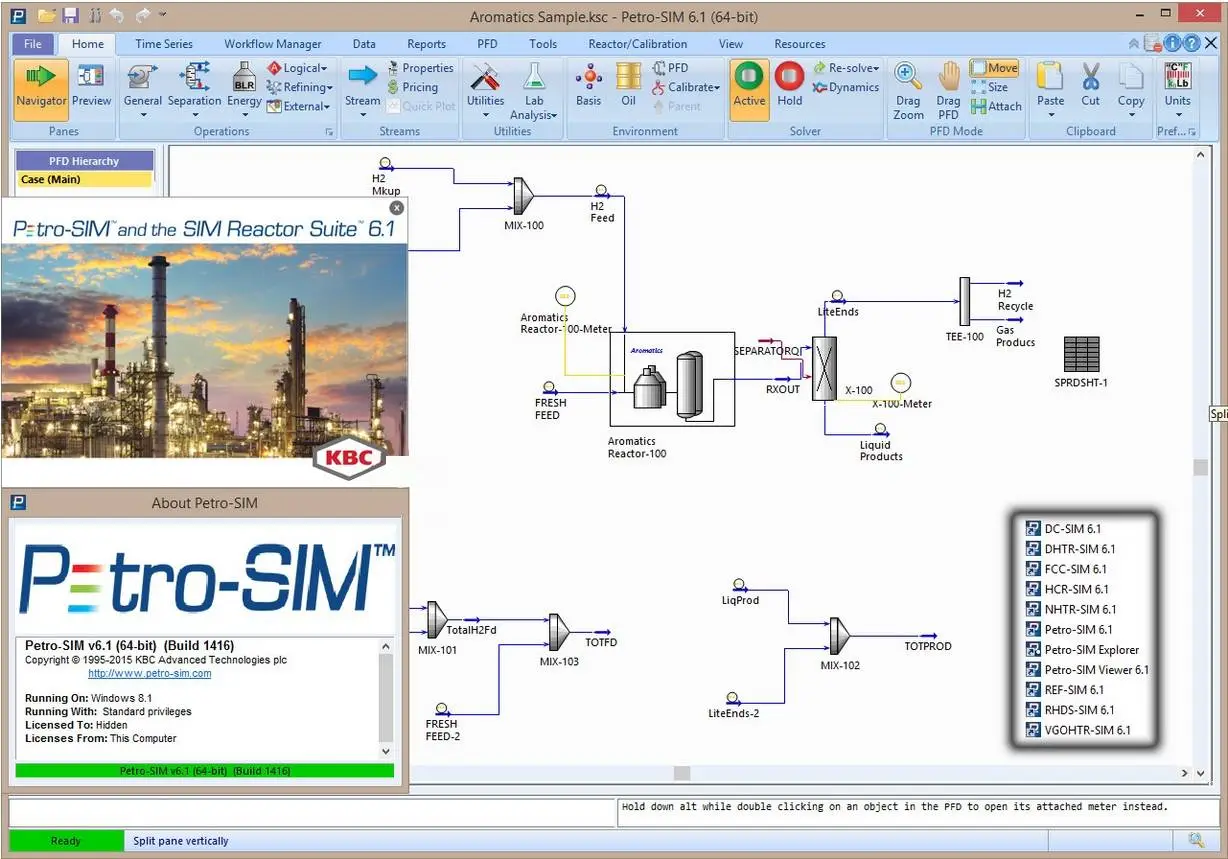Switch to PFD environment
The image size is (1228, 859).
click(670, 68)
